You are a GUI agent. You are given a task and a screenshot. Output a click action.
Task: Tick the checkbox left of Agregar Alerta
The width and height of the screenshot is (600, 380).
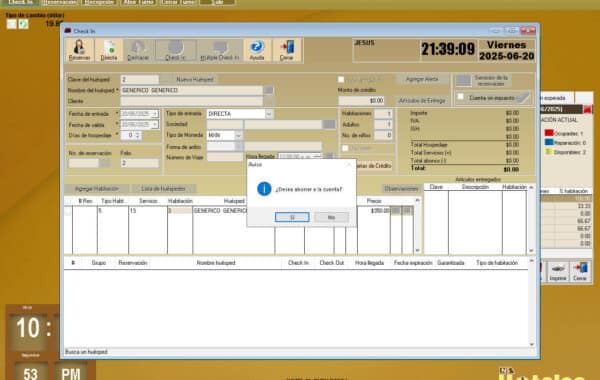[341, 79]
